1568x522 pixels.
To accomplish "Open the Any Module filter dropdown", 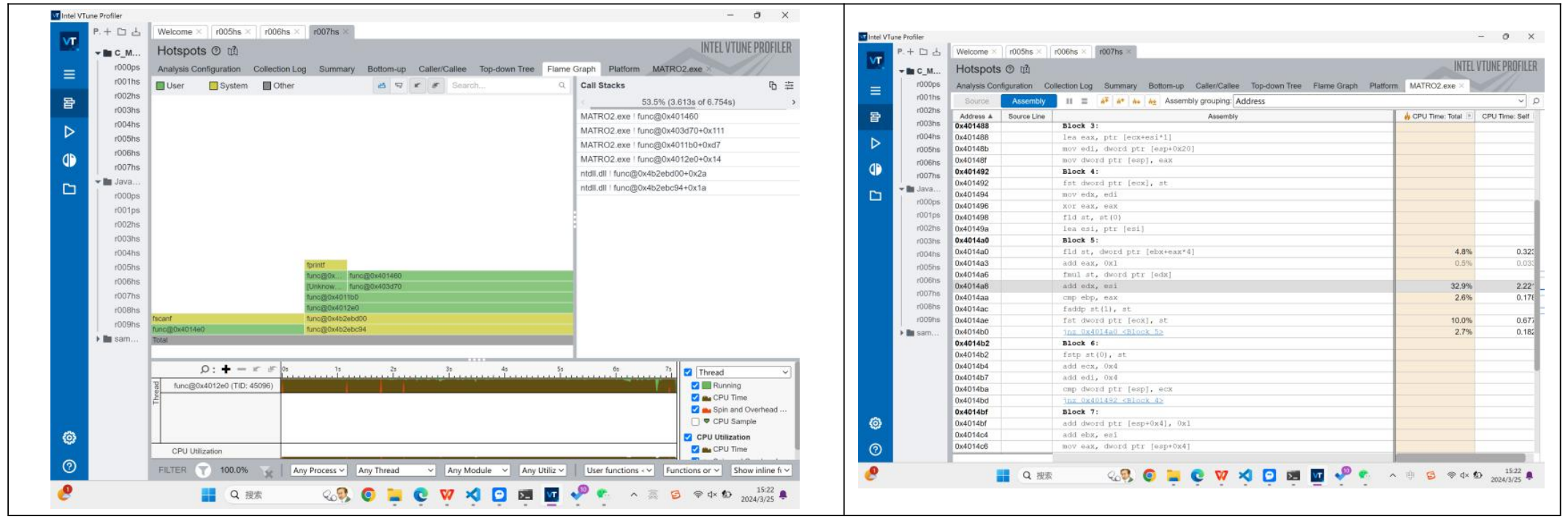I will [477, 470].
